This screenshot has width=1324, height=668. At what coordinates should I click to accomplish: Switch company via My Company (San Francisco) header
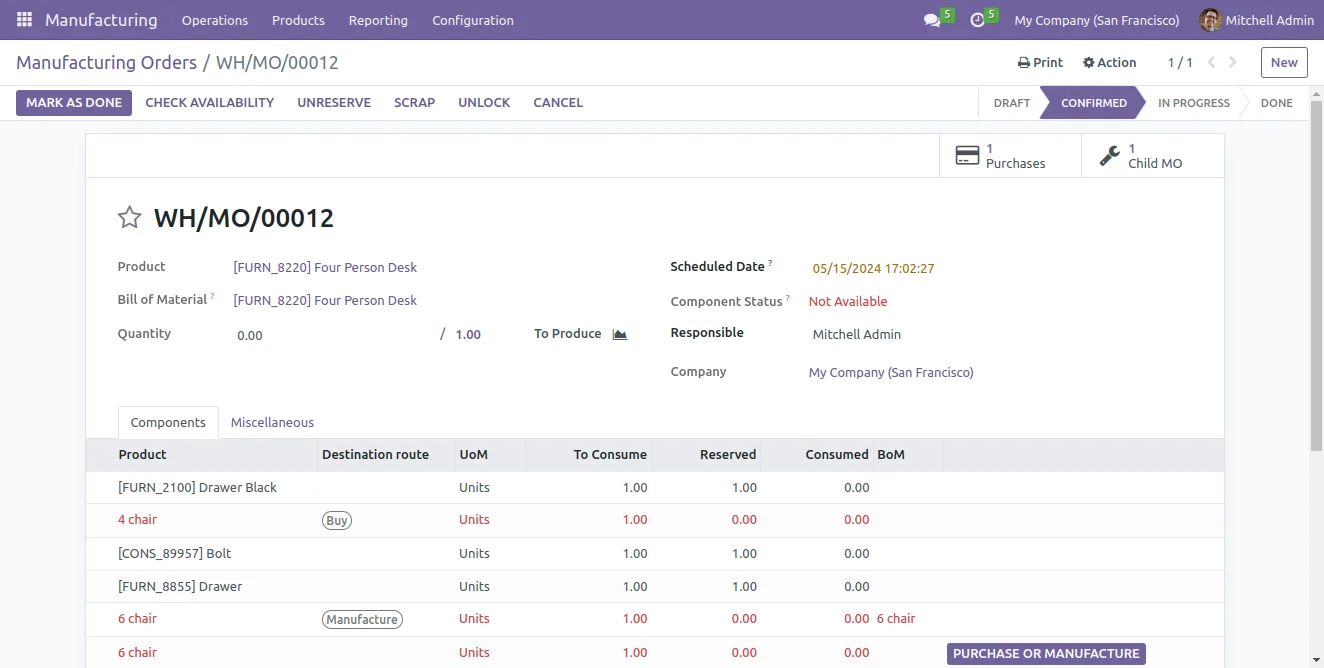[1097, 20]
